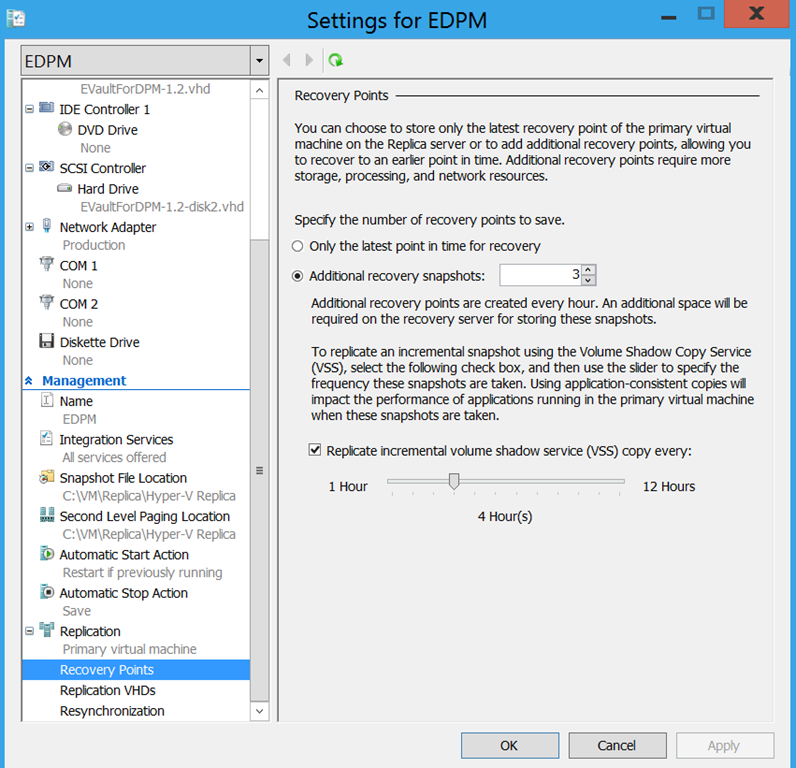Click the COM 1 port icon
This screenshot has height=768, width=796.
click(46, 263)
